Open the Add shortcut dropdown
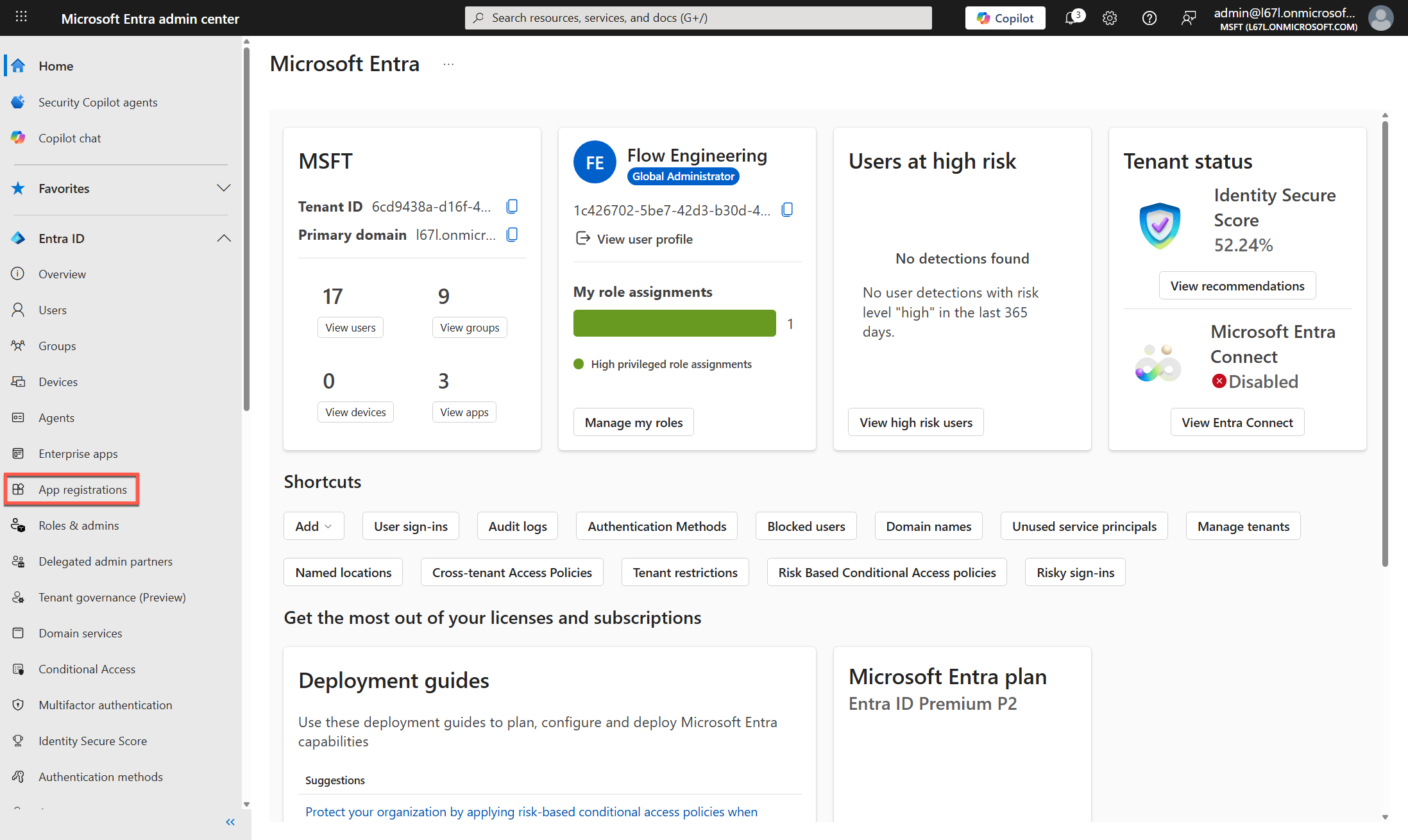The image size is (1408, 840). pyautogui.click(x=314, y=526)
